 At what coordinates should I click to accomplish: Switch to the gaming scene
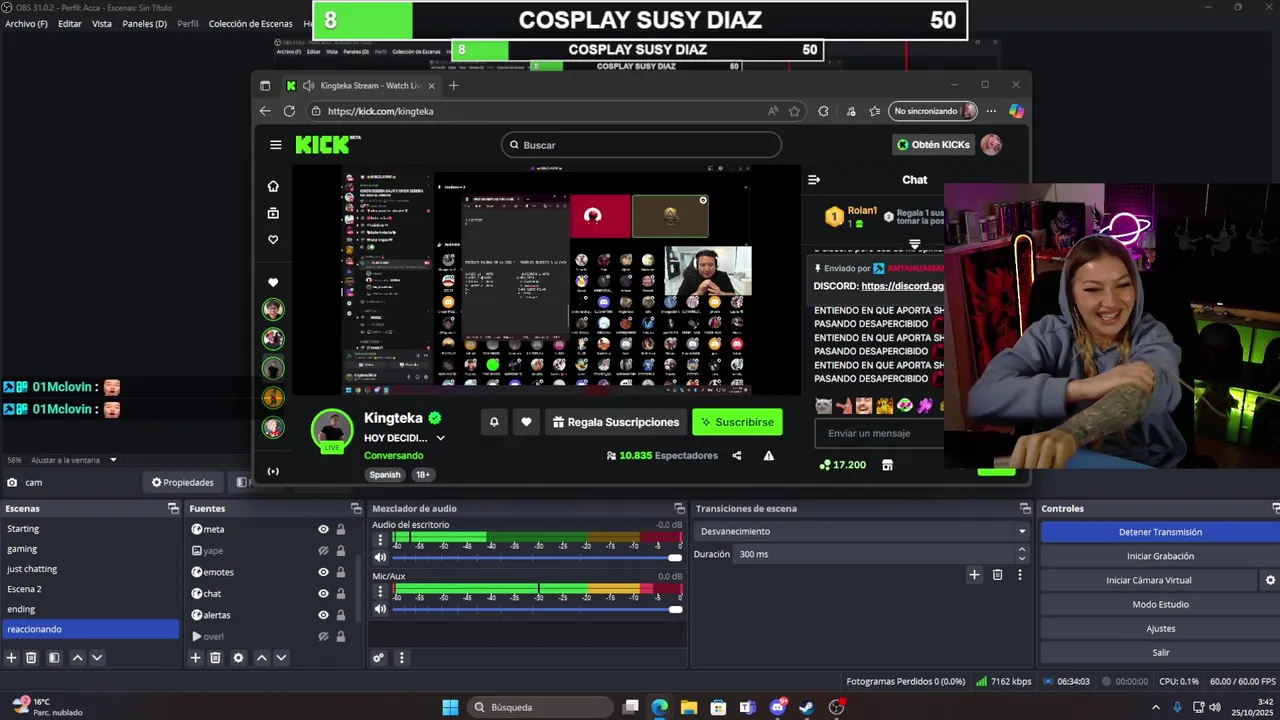[x=22, y=549]
